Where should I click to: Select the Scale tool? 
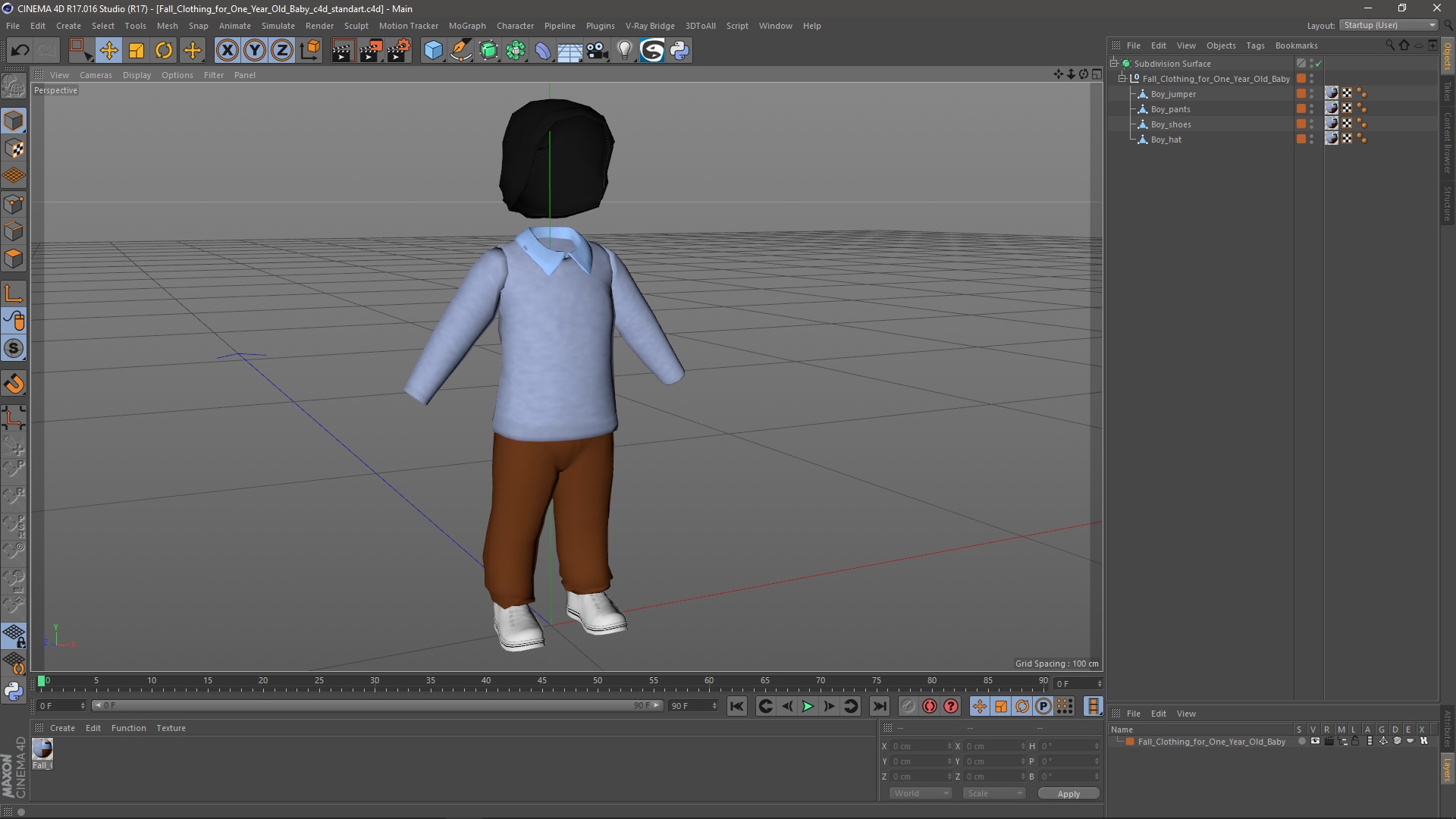click(x=136, y=51)
